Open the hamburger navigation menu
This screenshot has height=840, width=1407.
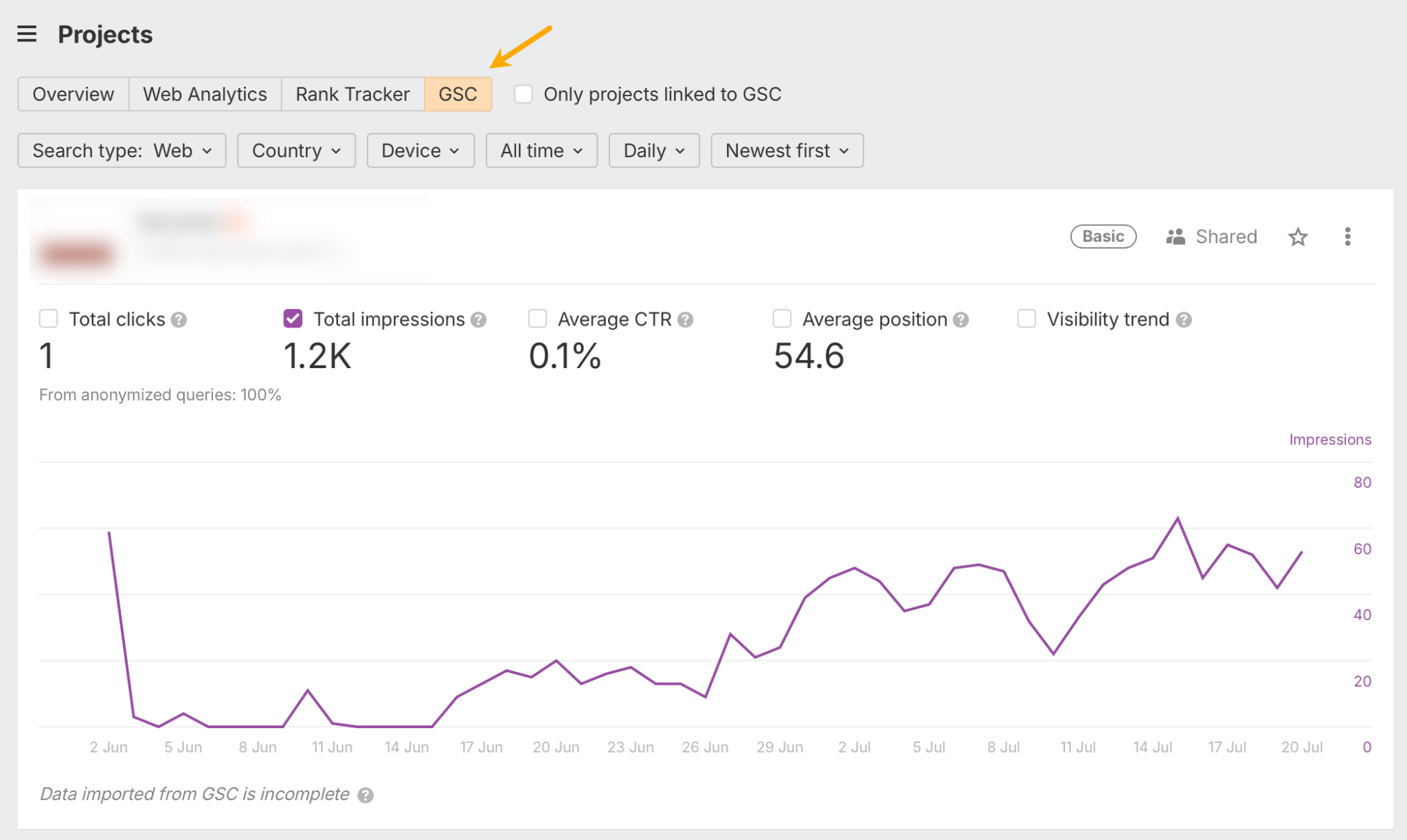[x=27, y=34]
